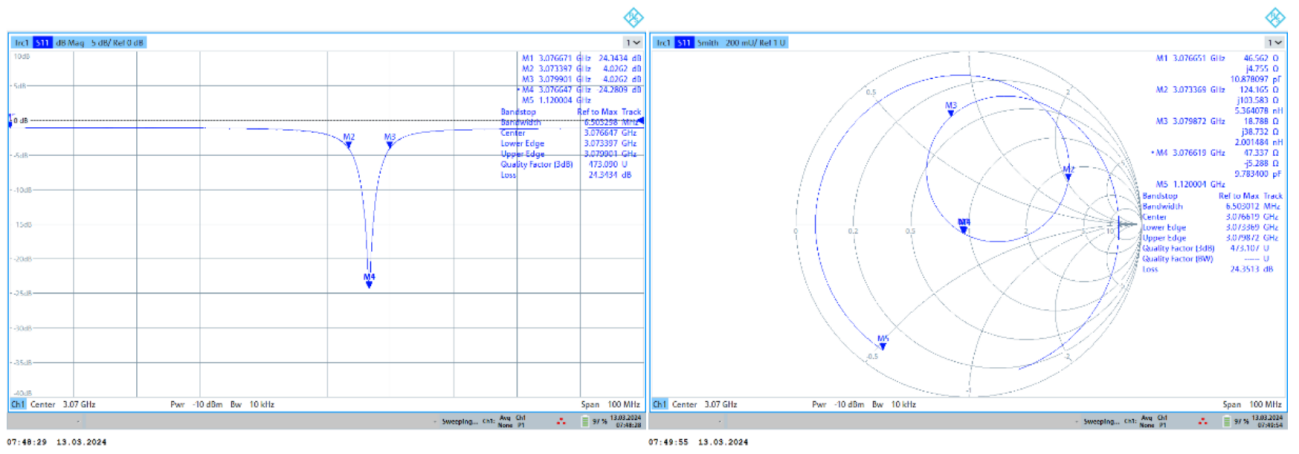Select marker M3 on the dB Mag trace
Viewport: 1299px width, 454px height.
[x=390, y=142]
